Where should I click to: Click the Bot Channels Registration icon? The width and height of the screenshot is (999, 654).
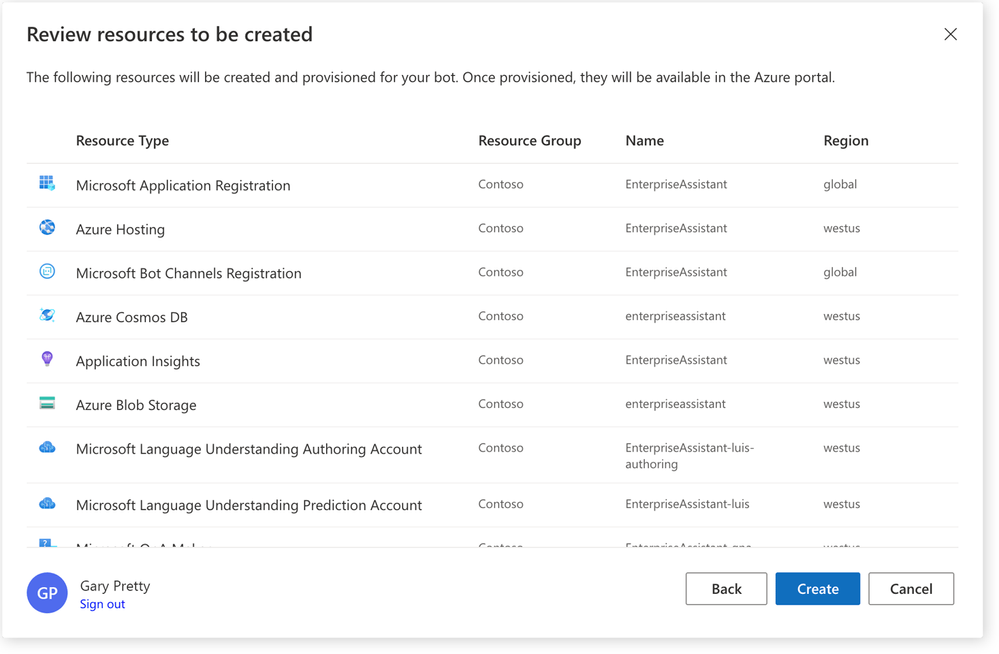[47, 272]
